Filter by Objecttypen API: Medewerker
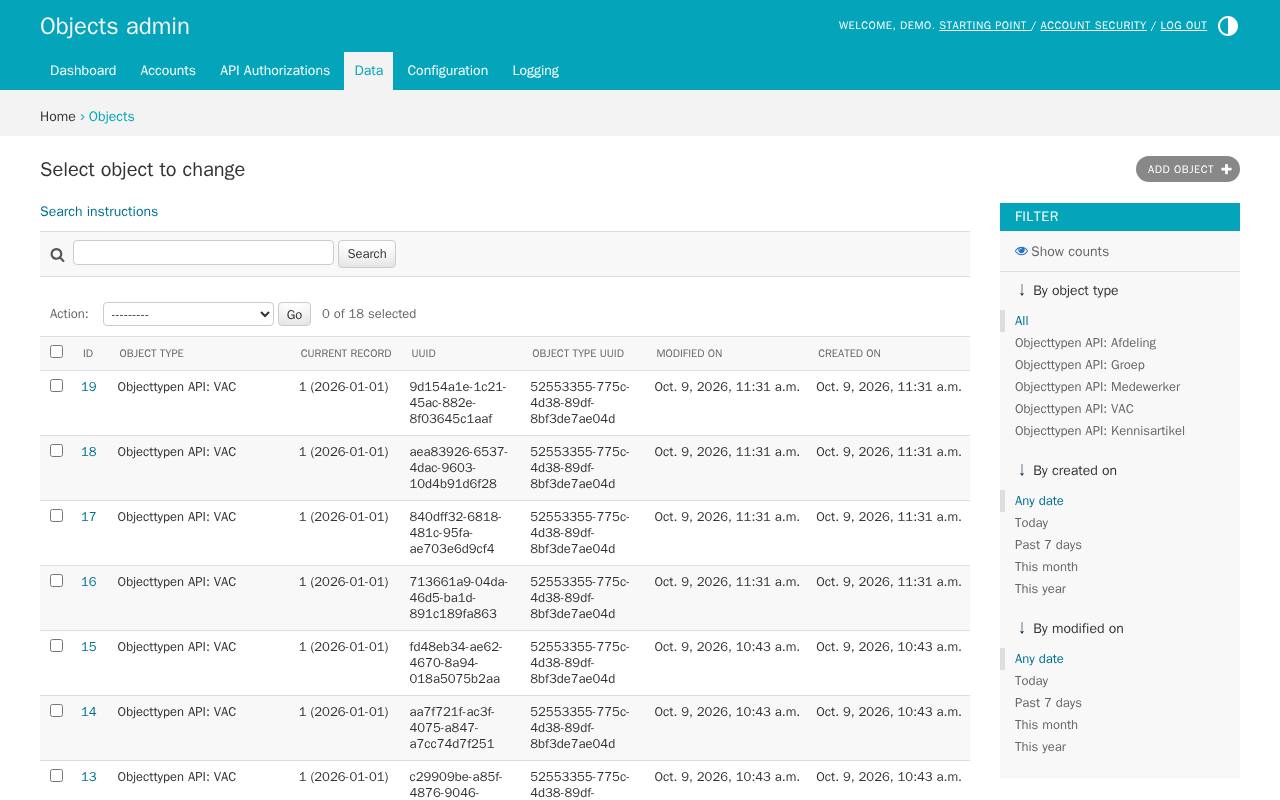 click(1097, 387)
